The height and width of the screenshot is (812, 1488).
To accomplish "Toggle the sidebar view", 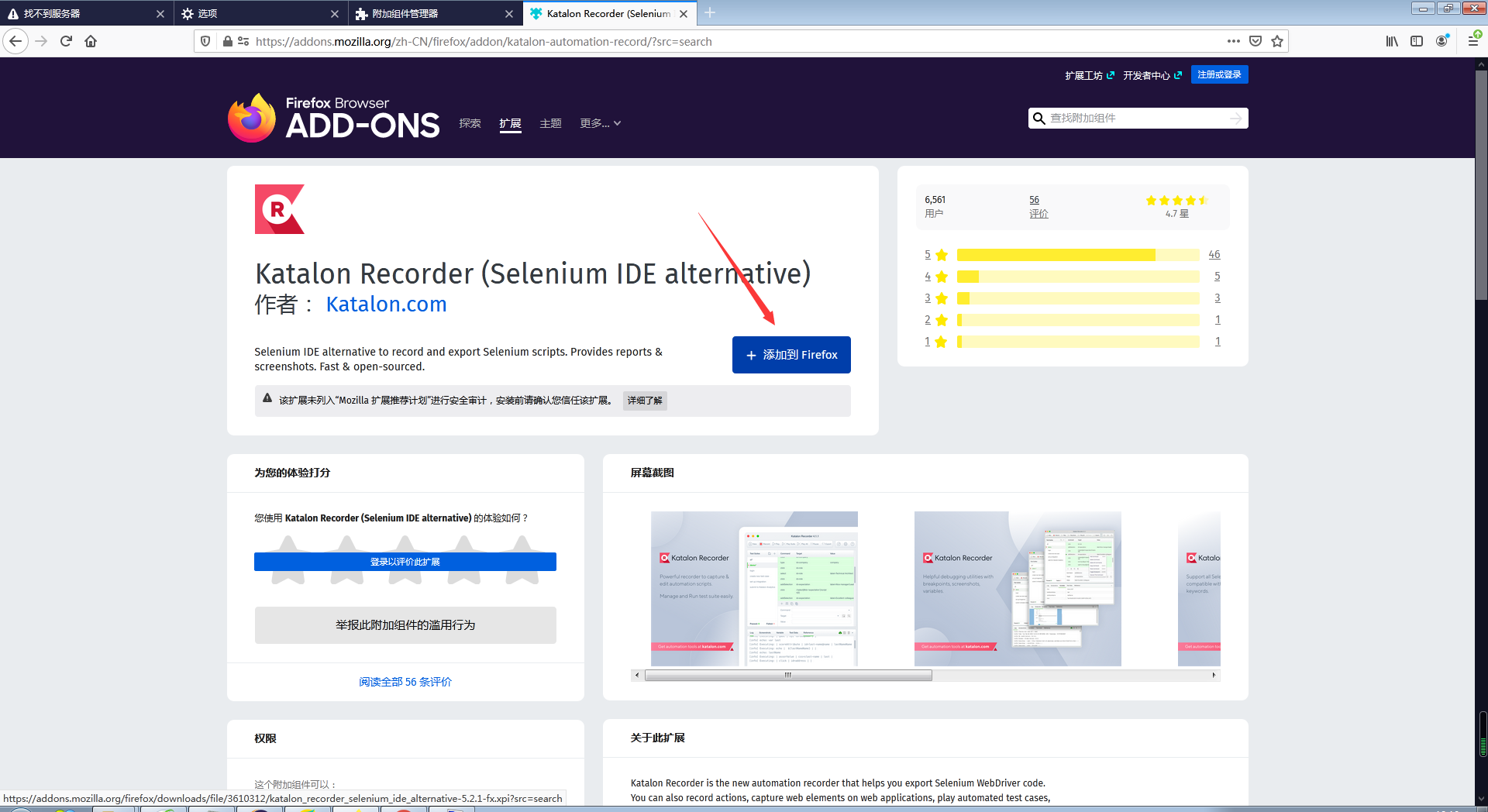I will pos(1417,41).
